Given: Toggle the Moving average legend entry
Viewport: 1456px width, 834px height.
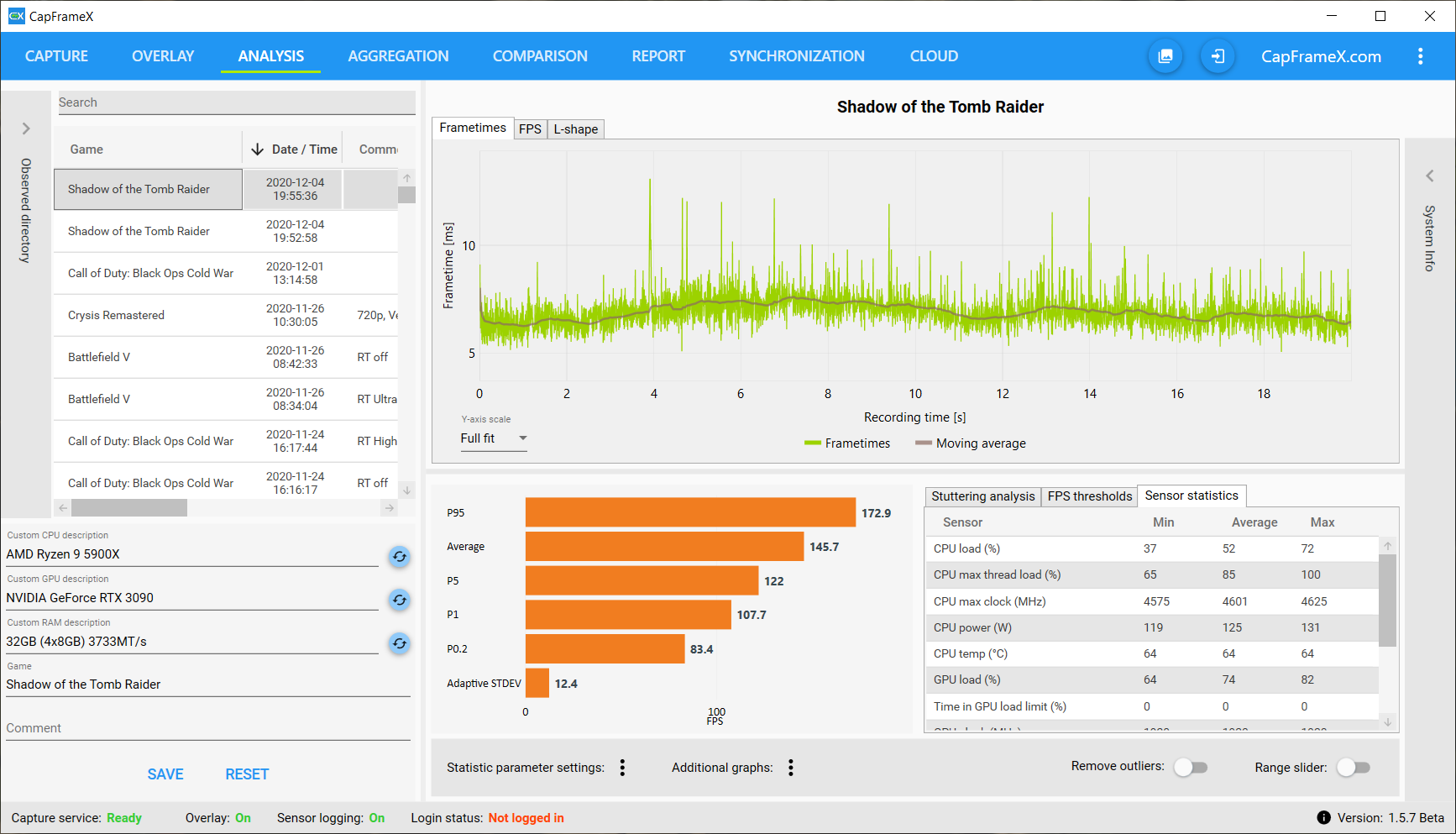Looking at the screenshot, I should coord(971,443).
